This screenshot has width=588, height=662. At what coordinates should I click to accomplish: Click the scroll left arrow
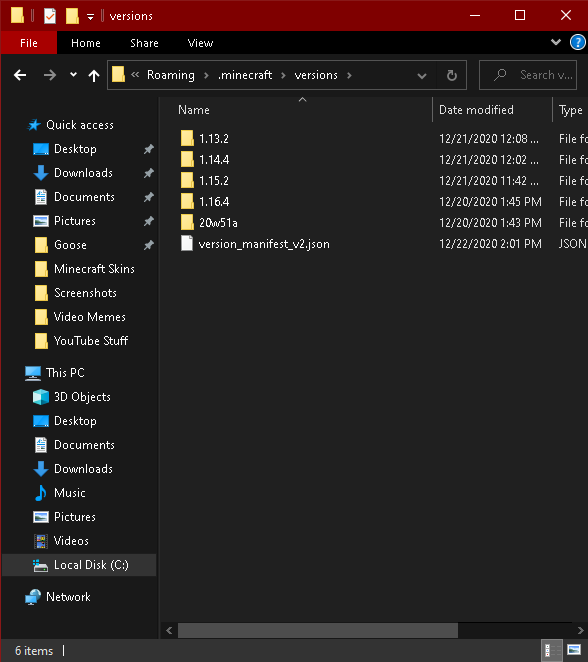tap(169, 630)
